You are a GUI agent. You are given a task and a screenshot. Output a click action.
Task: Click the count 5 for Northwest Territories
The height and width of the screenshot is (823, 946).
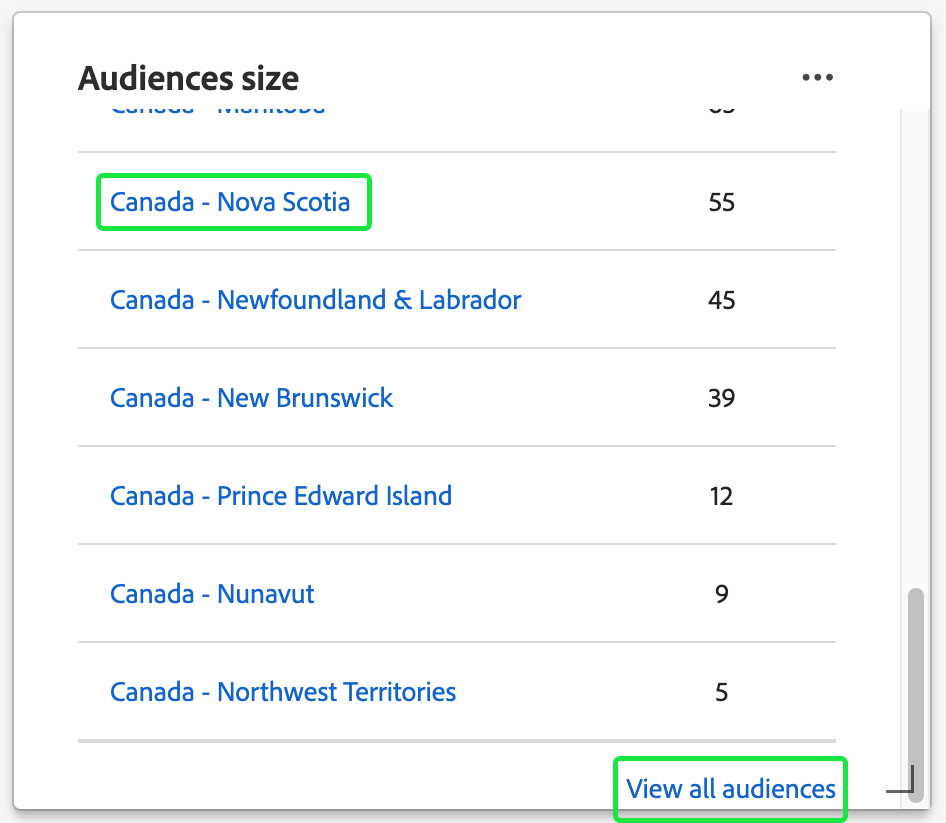click(721, 692)
